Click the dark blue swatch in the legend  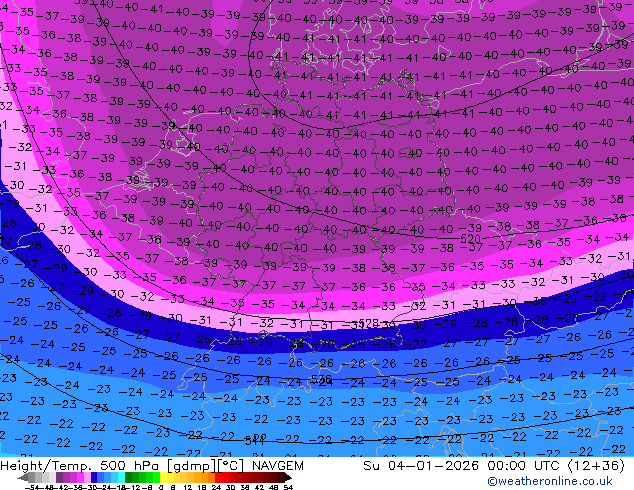[x=94, y=477]
